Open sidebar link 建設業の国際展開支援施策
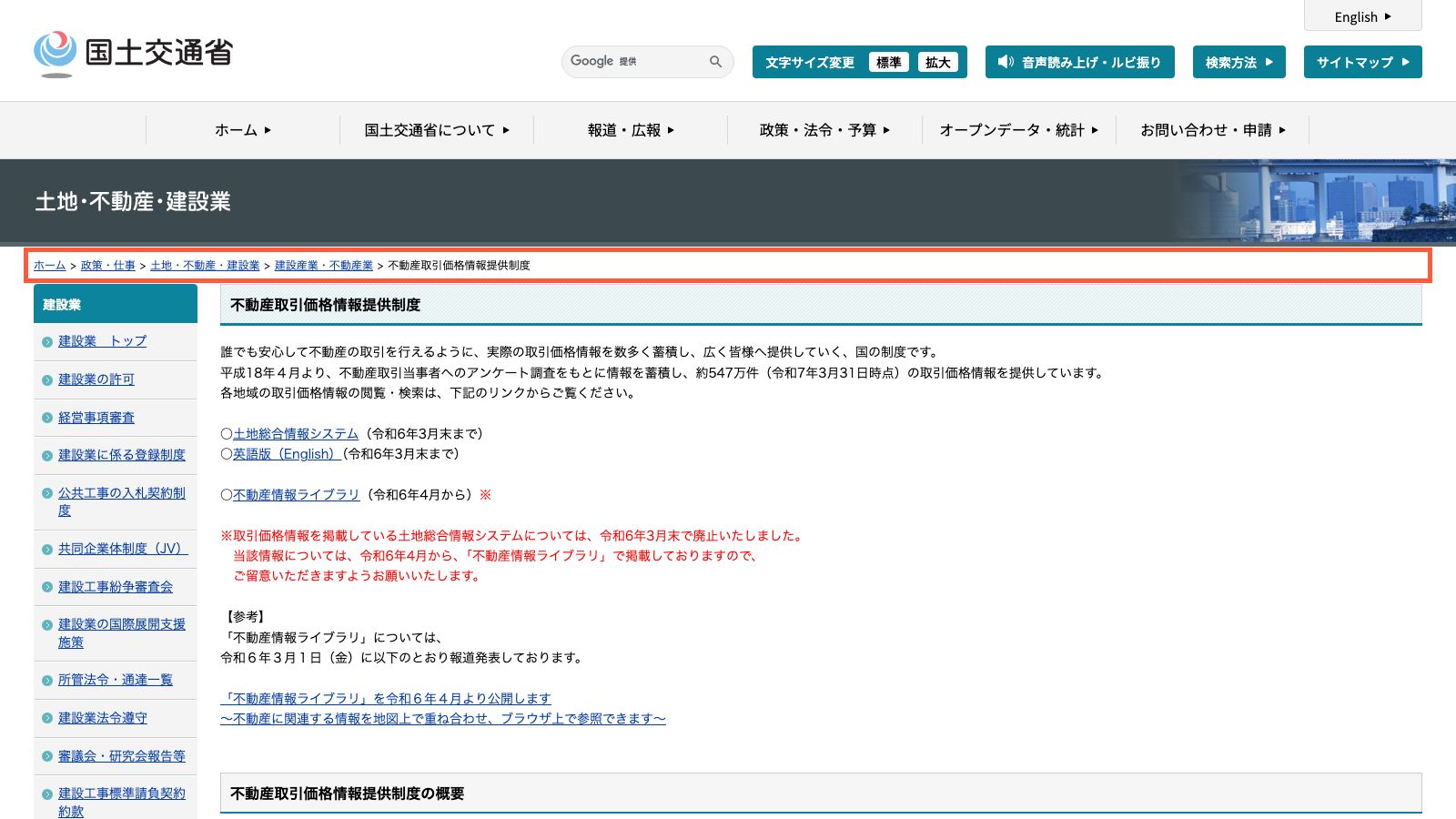Screen dimensions: 1456x819 point(122,633)
